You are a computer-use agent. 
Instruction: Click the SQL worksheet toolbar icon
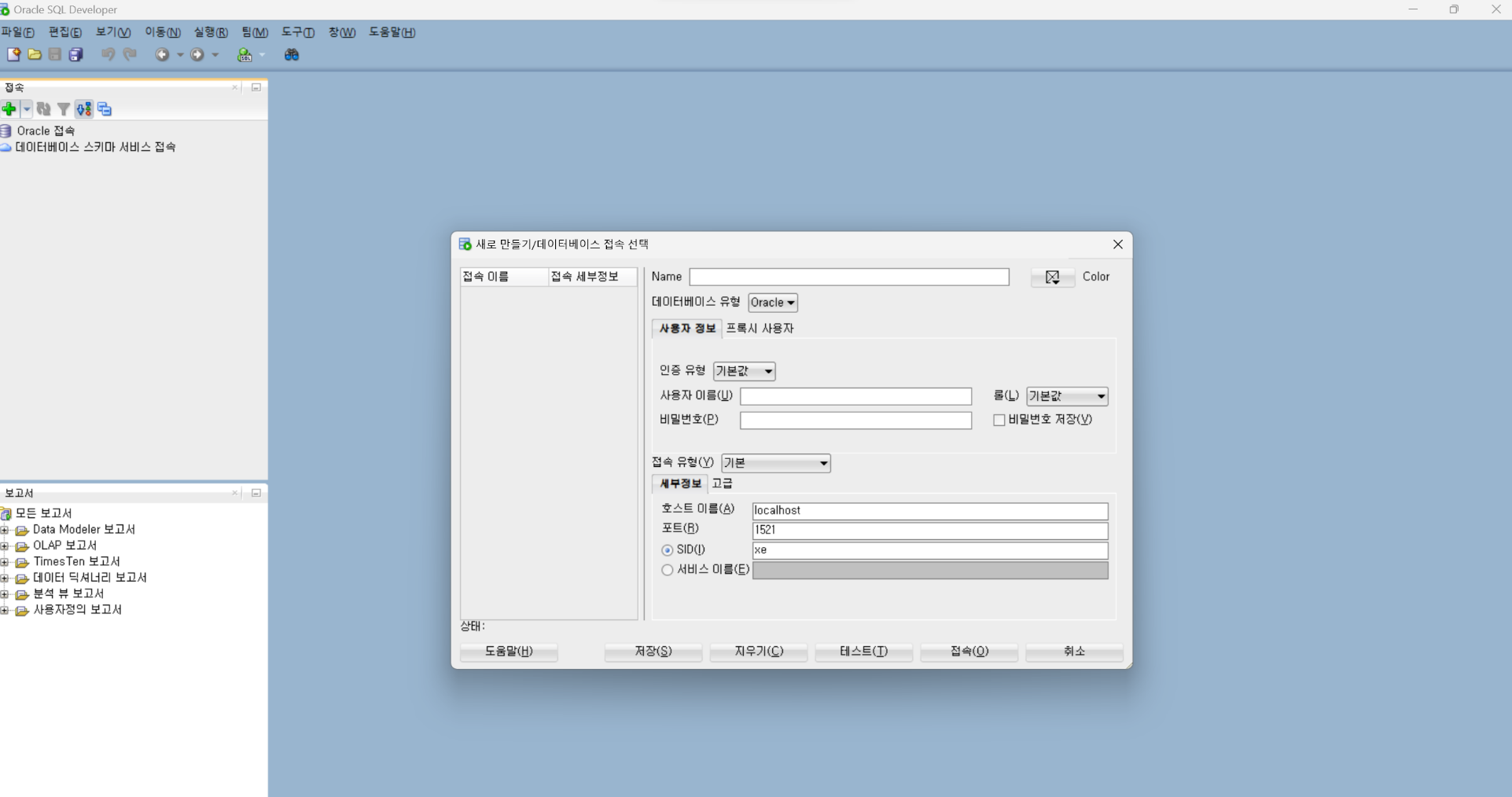[x=245, y=54]
